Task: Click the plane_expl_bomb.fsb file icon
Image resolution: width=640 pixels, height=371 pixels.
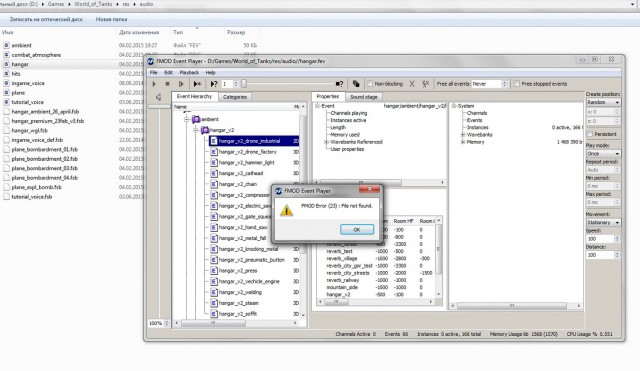Action: pos(6,187)
